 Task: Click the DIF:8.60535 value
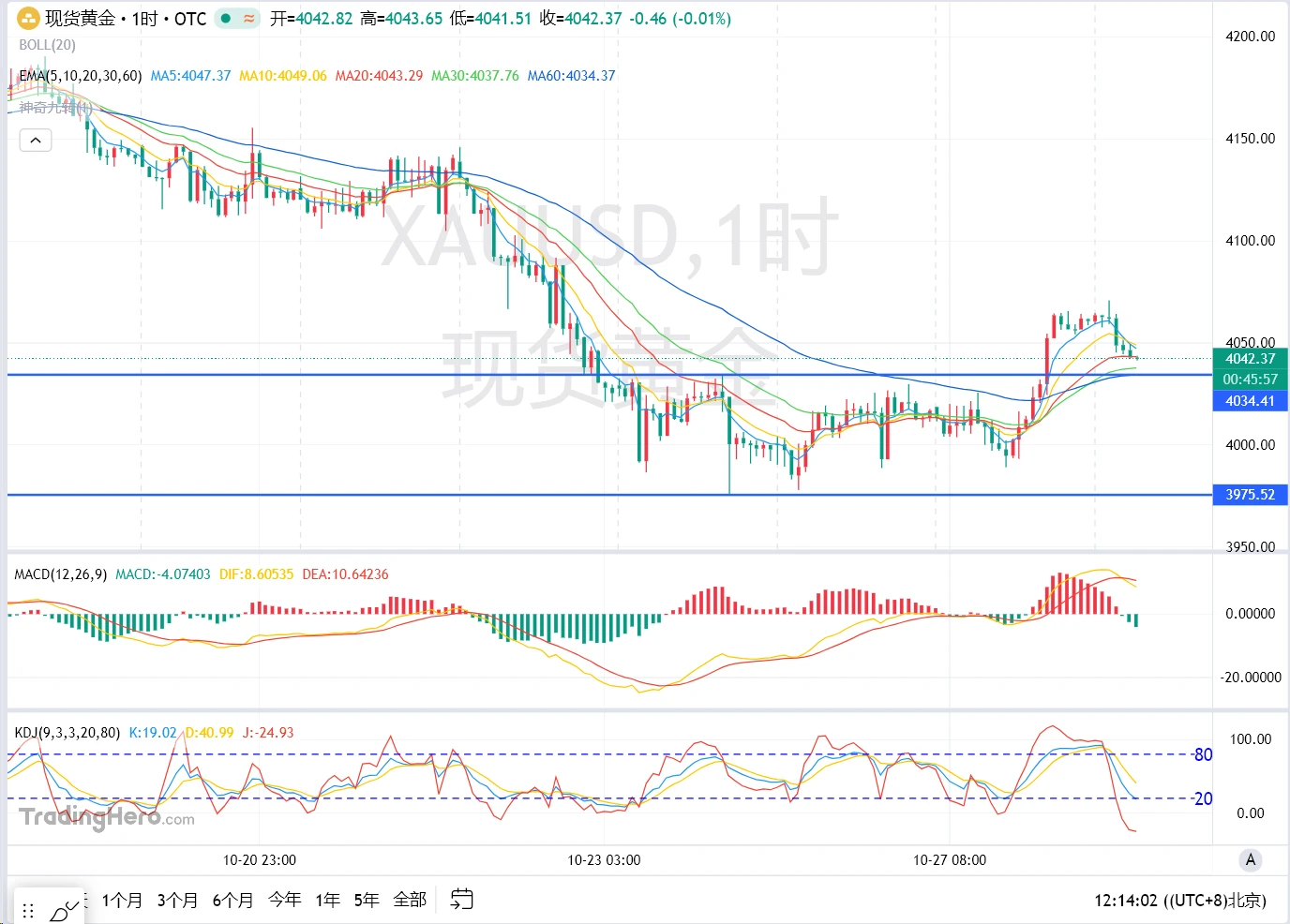click(256, 574)
